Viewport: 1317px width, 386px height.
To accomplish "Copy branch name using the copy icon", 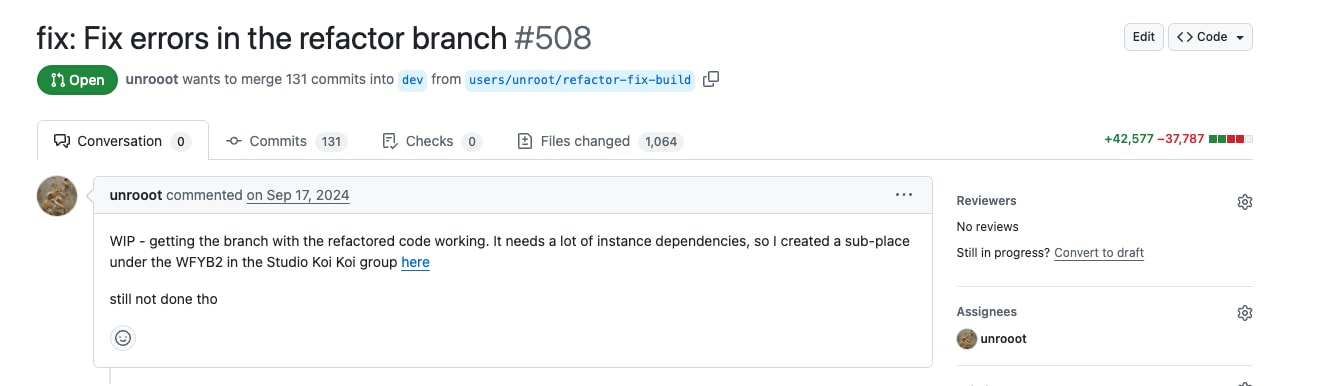I will tap(711, 79).
